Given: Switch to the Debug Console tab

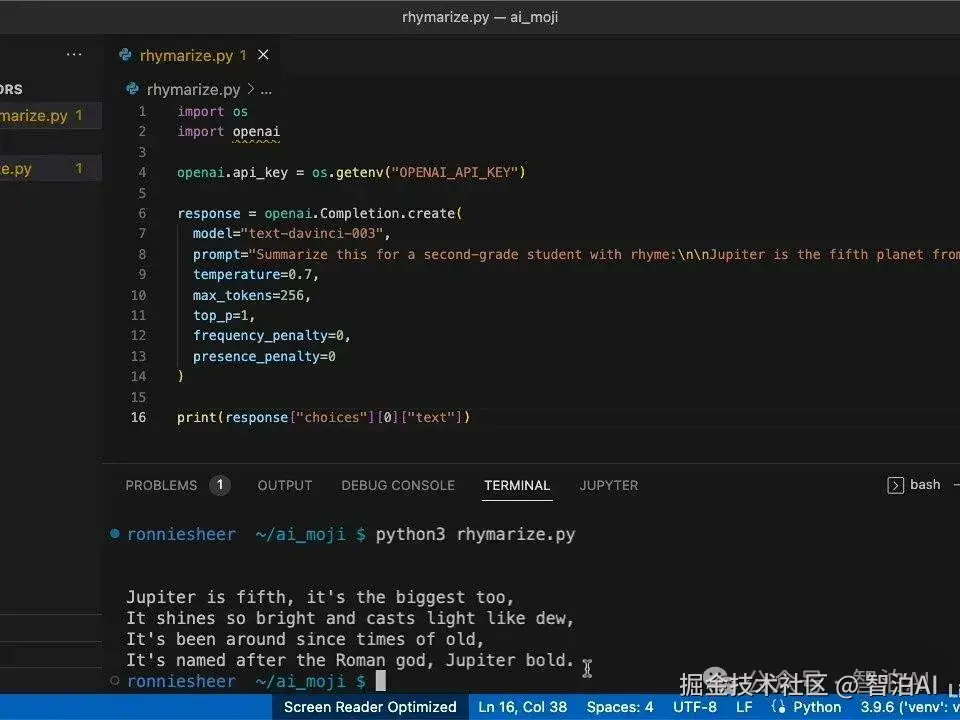Looking at the screenshot, I should pyautogui.click(x=398, y=486).
